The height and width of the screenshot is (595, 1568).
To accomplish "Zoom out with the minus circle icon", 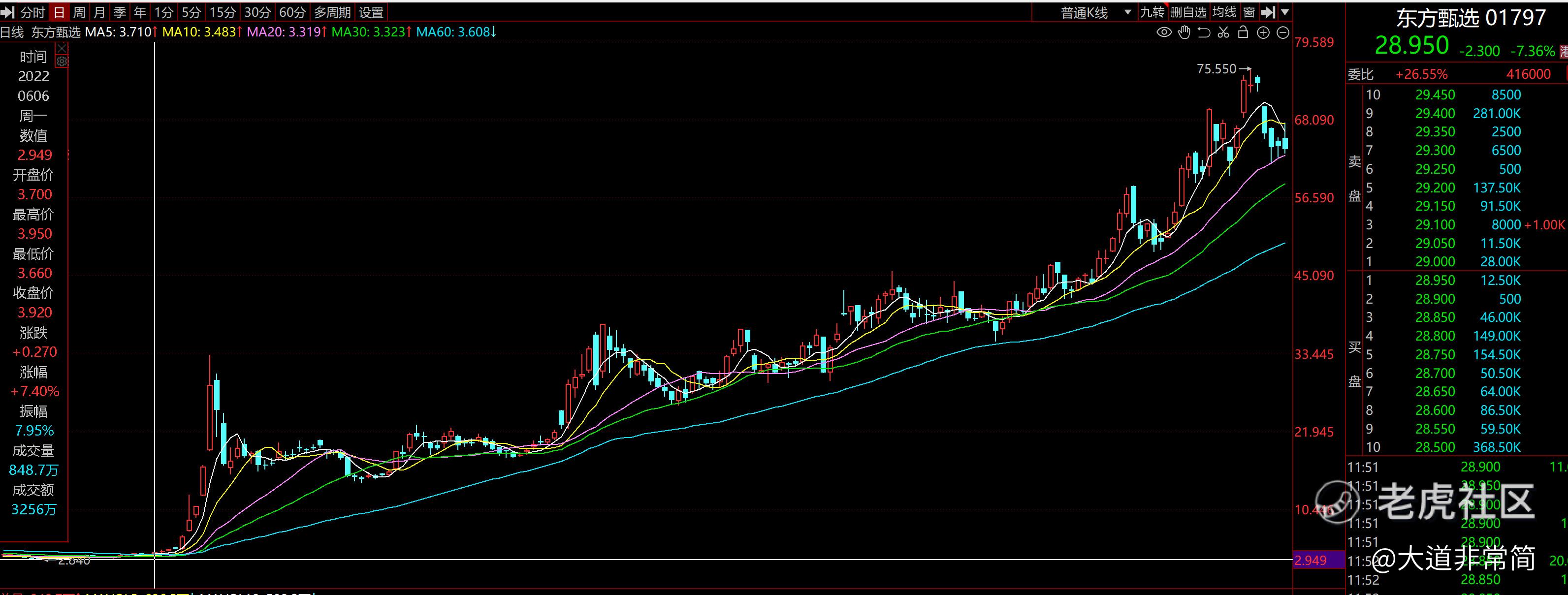I will pyautogui.click(x=1283, y=32).
